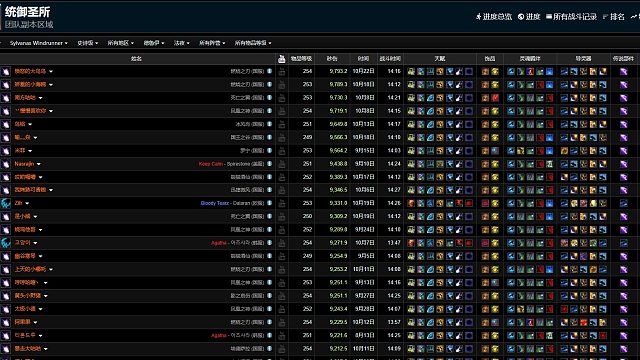Screen dimensions: 640x360
Task: Sort by the 时间 column header
Action: tap(363, 59)
